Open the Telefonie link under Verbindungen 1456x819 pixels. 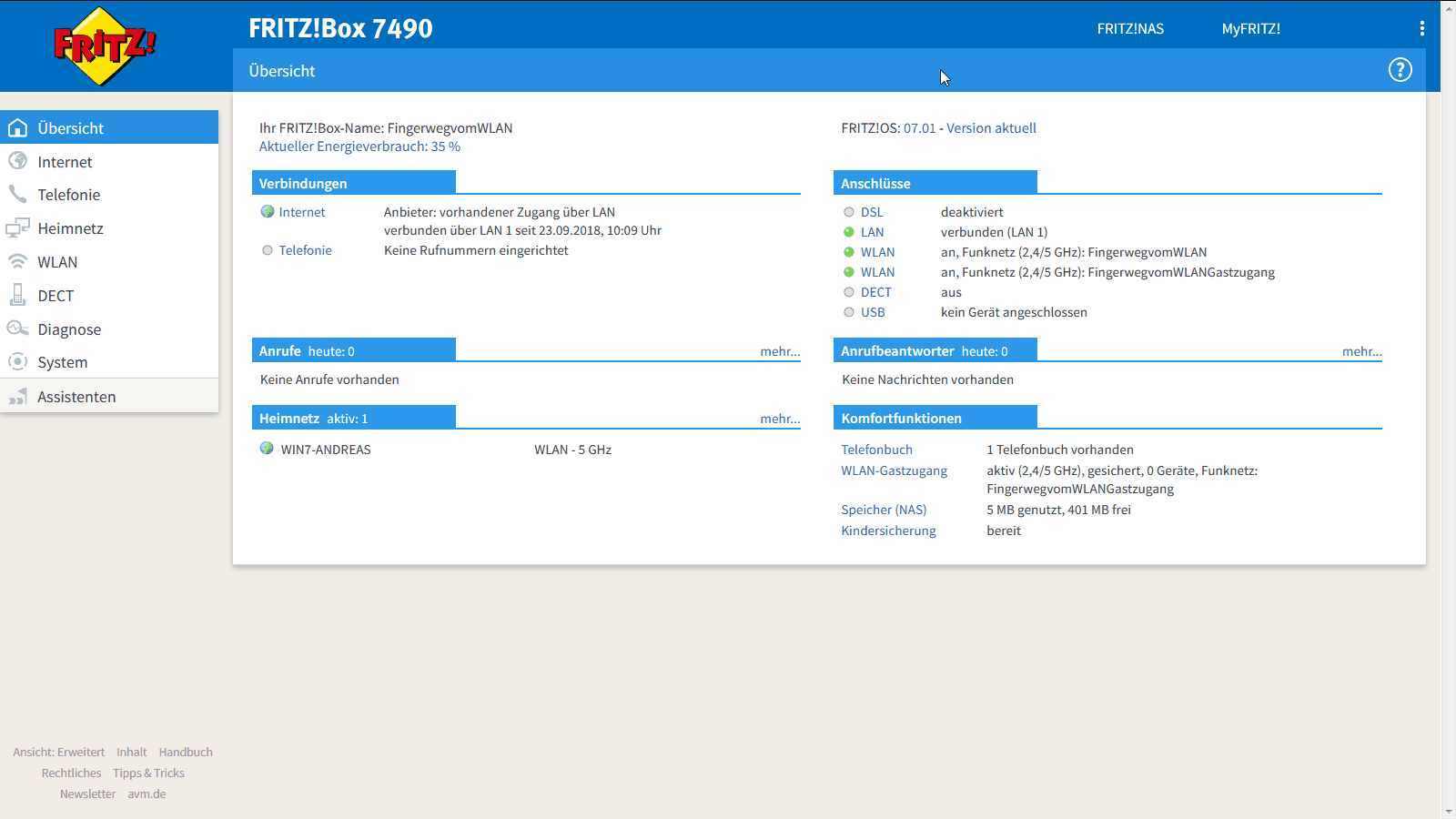click(x=306, y=250)
